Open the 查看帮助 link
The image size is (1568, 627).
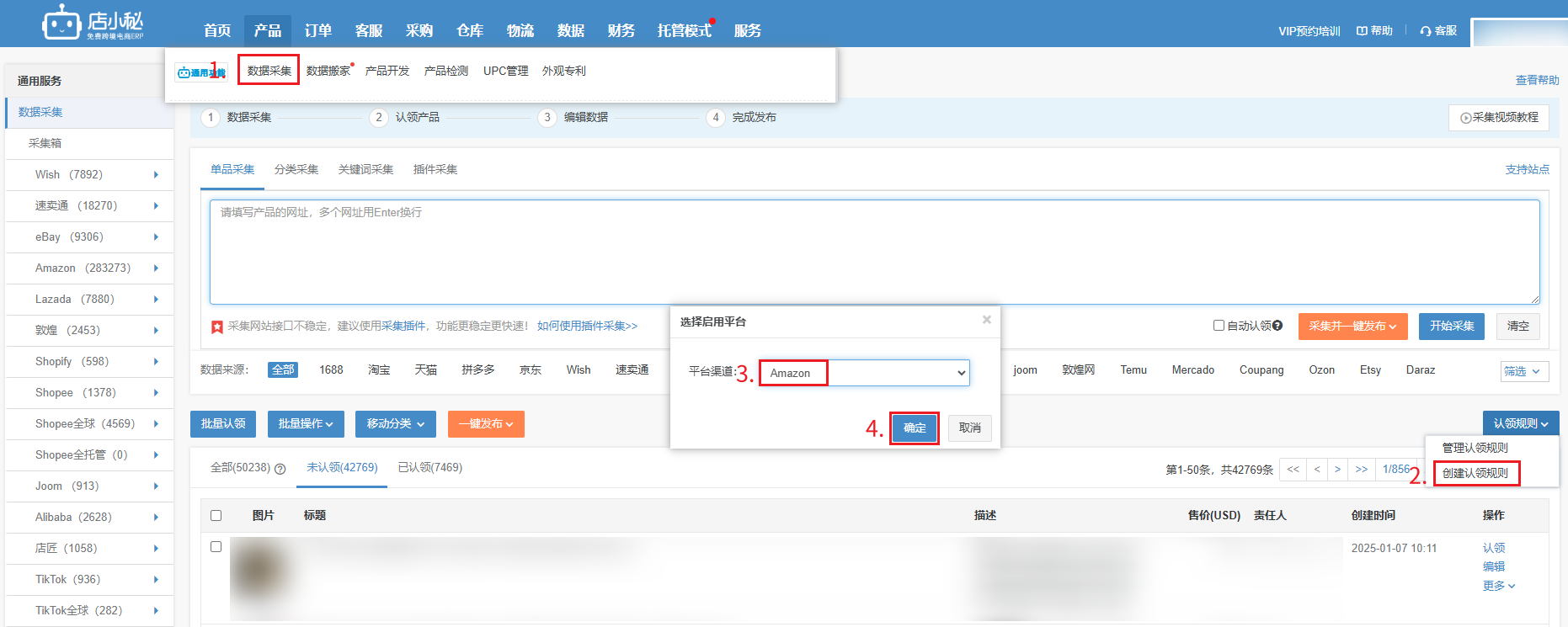[x=1538, y=80]
